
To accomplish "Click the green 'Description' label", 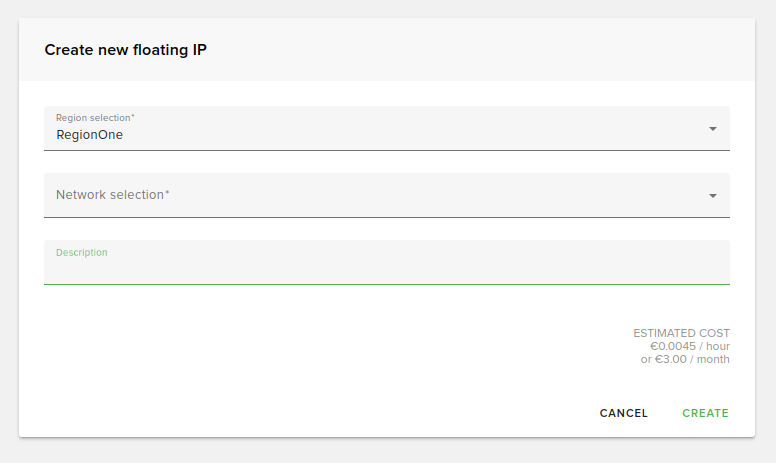I will click(x=82, y=253).
